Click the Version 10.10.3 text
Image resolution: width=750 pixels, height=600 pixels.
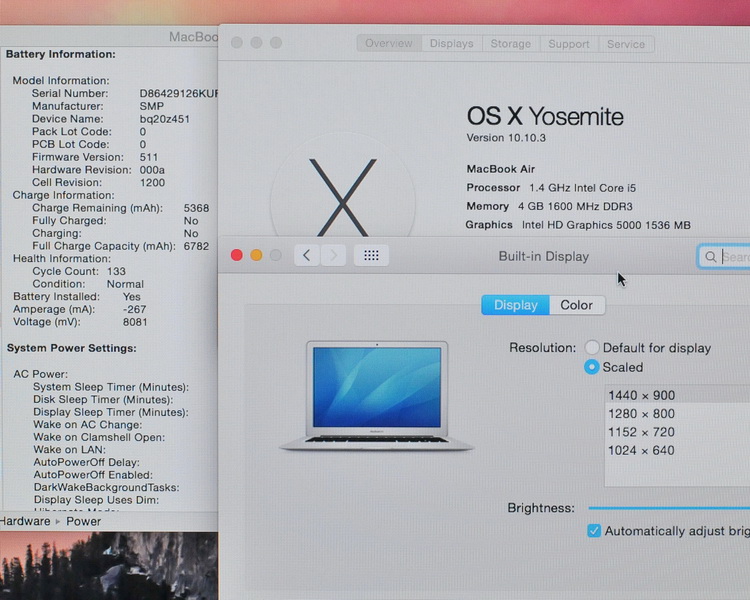[506, 138]
